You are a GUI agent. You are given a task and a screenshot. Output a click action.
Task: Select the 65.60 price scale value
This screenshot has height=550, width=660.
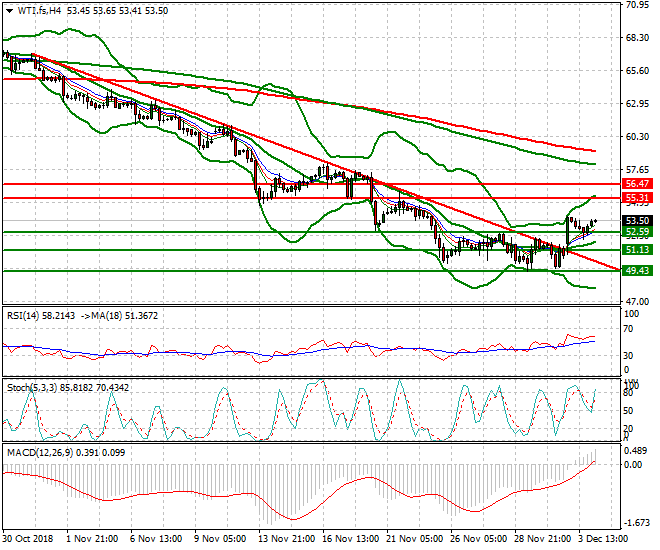tap(637, 71)
